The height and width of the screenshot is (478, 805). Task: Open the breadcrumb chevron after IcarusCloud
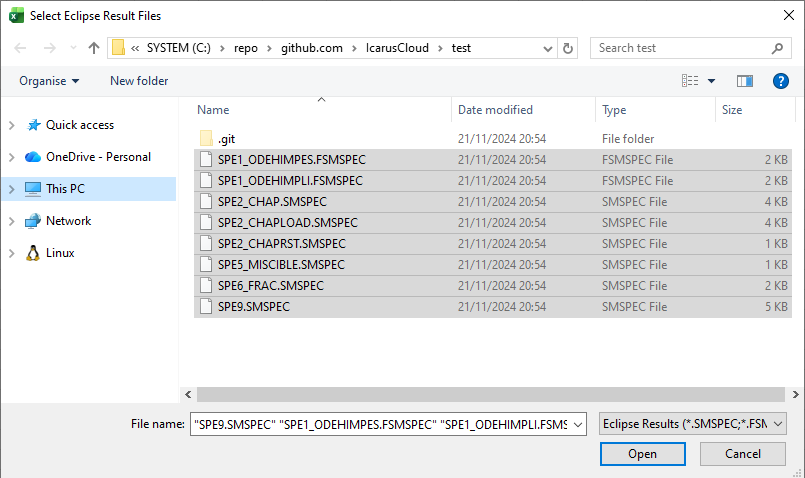click(x=440, y=48)
